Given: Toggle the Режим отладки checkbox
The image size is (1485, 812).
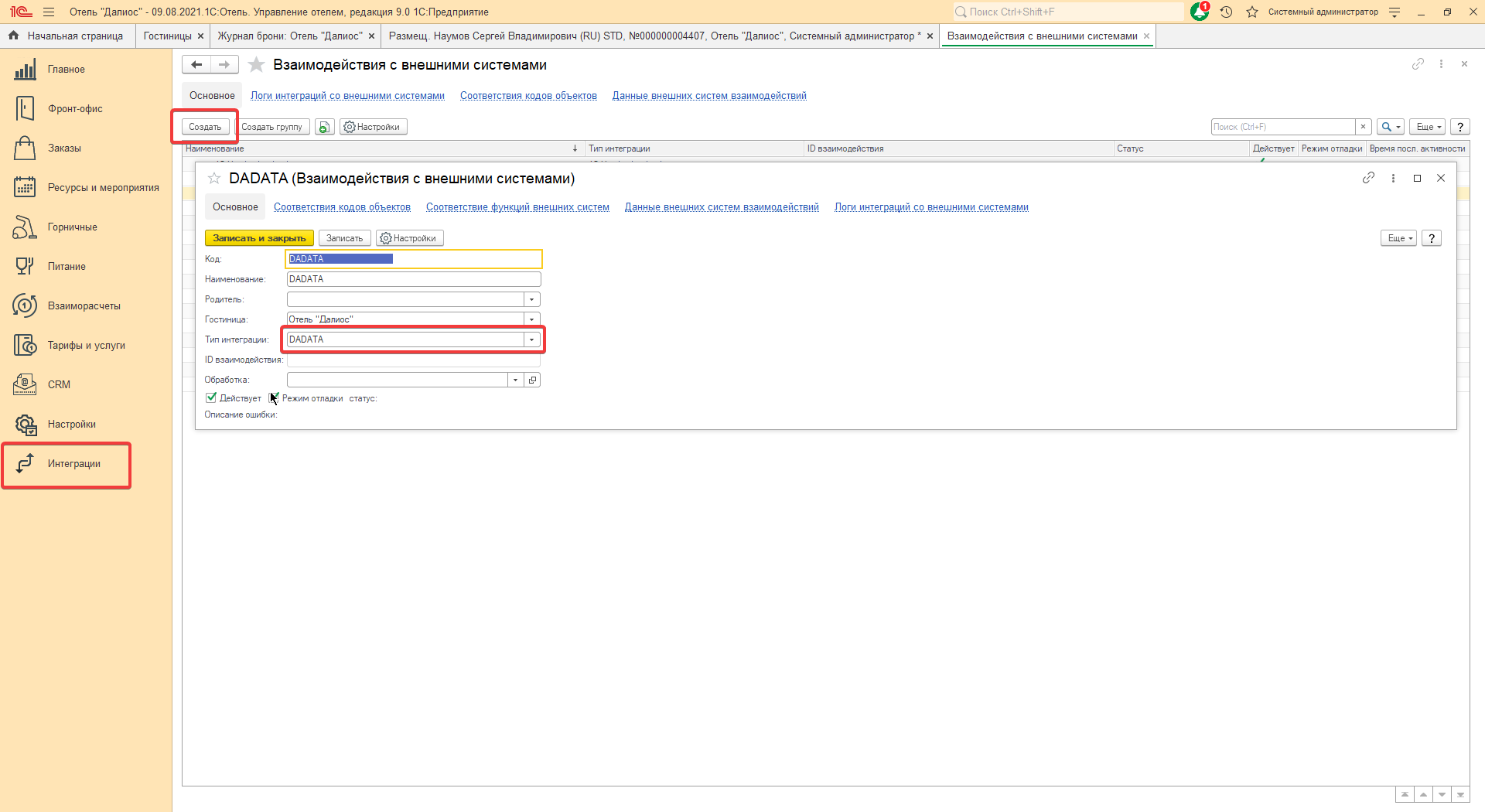Looking at the screenshot, I should click(x=274, y=397).
